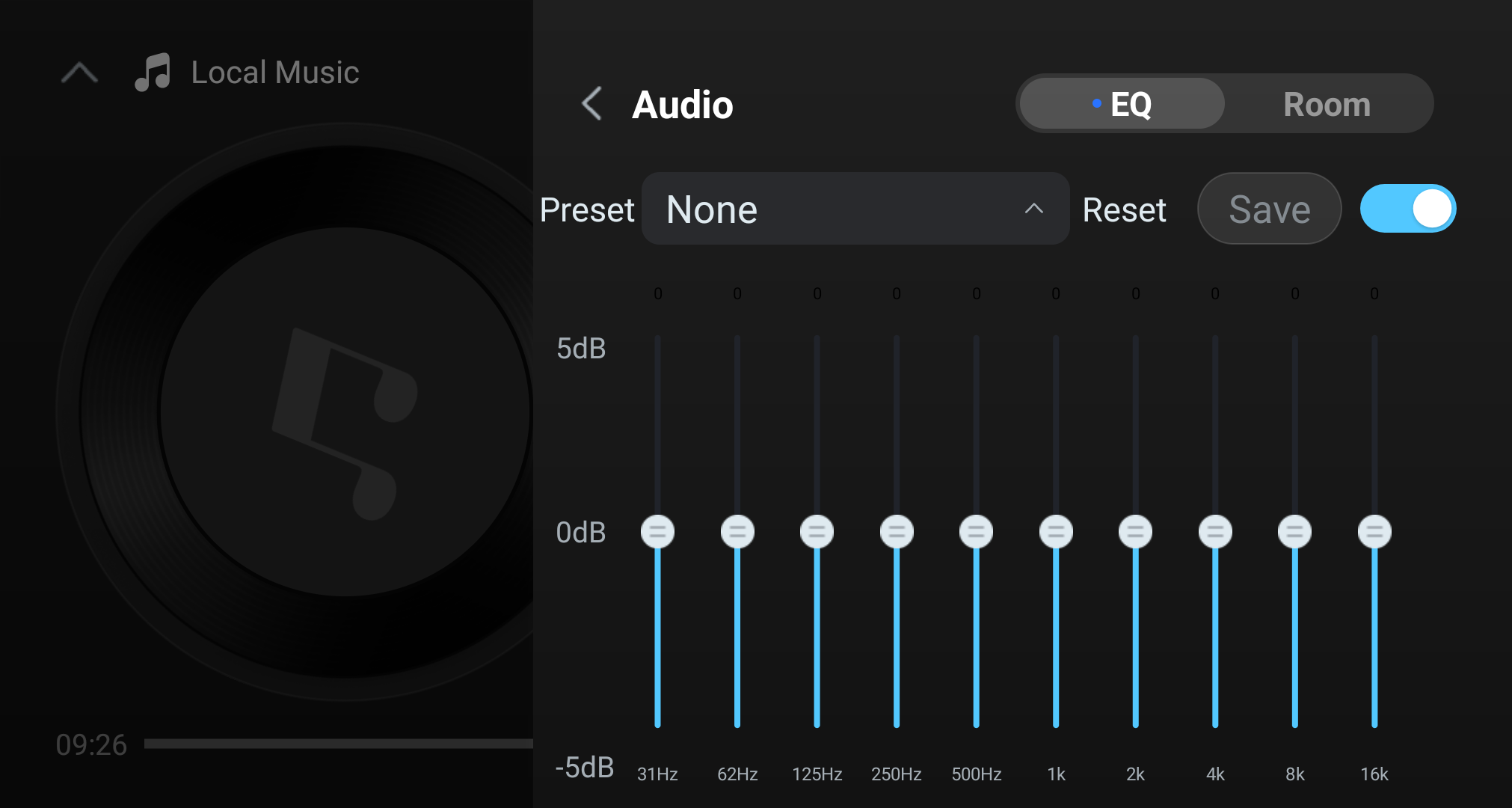Collapse the Local Music panel with the up chevron
This screenshot has width=1512, height=808.
79,73
